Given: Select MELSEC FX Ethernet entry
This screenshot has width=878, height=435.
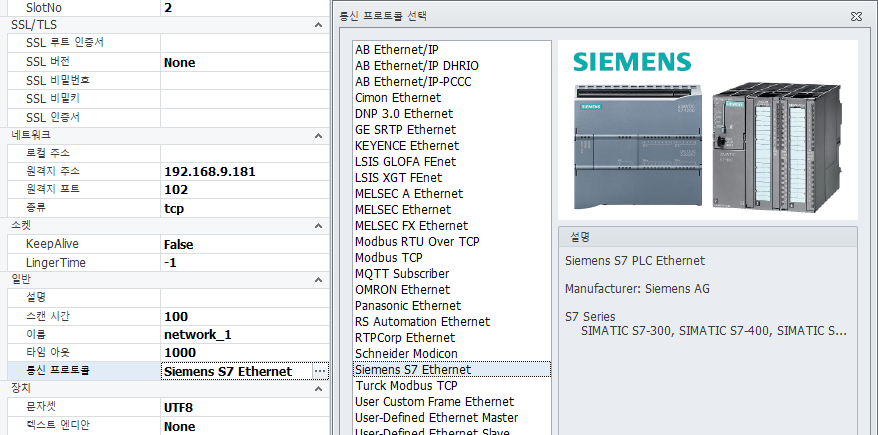Looking at the screenshot, I should pyautogui.click(x=451, y=226).
